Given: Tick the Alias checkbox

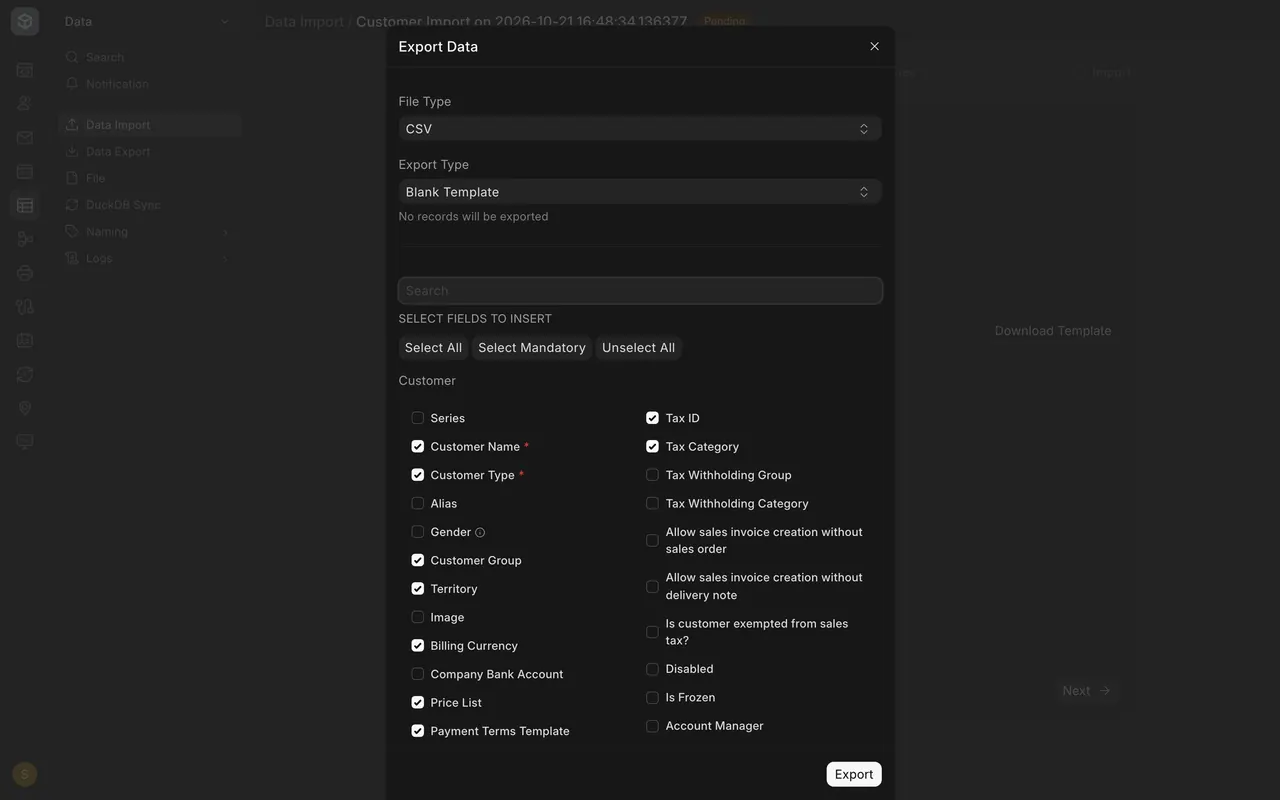Looking at the screenshot, I should click(418, 503).
